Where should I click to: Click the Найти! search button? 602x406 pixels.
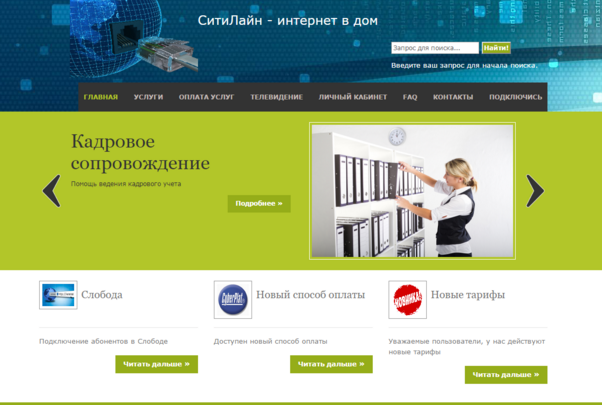click(x=496, y=48)
